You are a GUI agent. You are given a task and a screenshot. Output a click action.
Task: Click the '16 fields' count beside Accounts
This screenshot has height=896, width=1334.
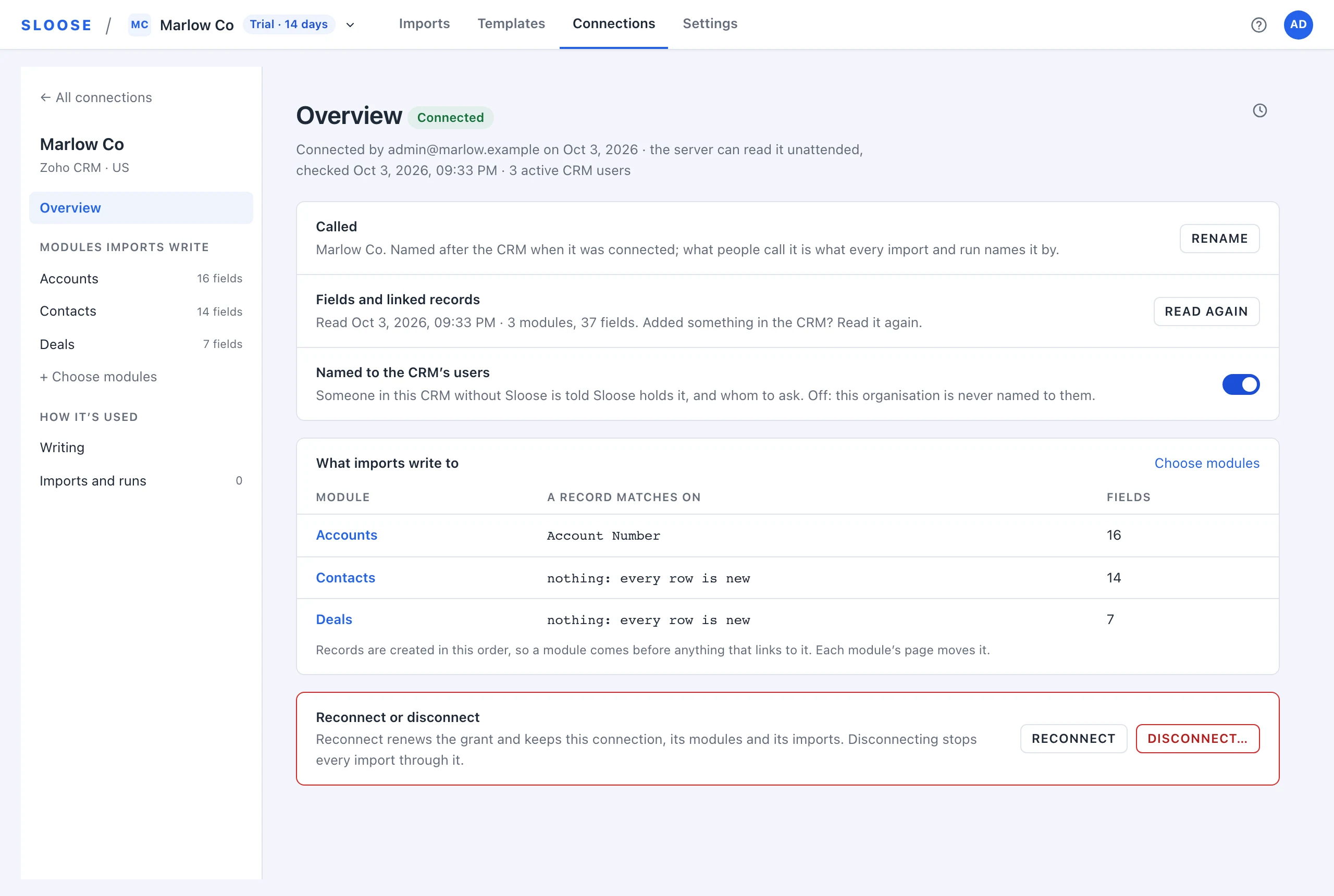pyautogui.click(x=219, y=279)
